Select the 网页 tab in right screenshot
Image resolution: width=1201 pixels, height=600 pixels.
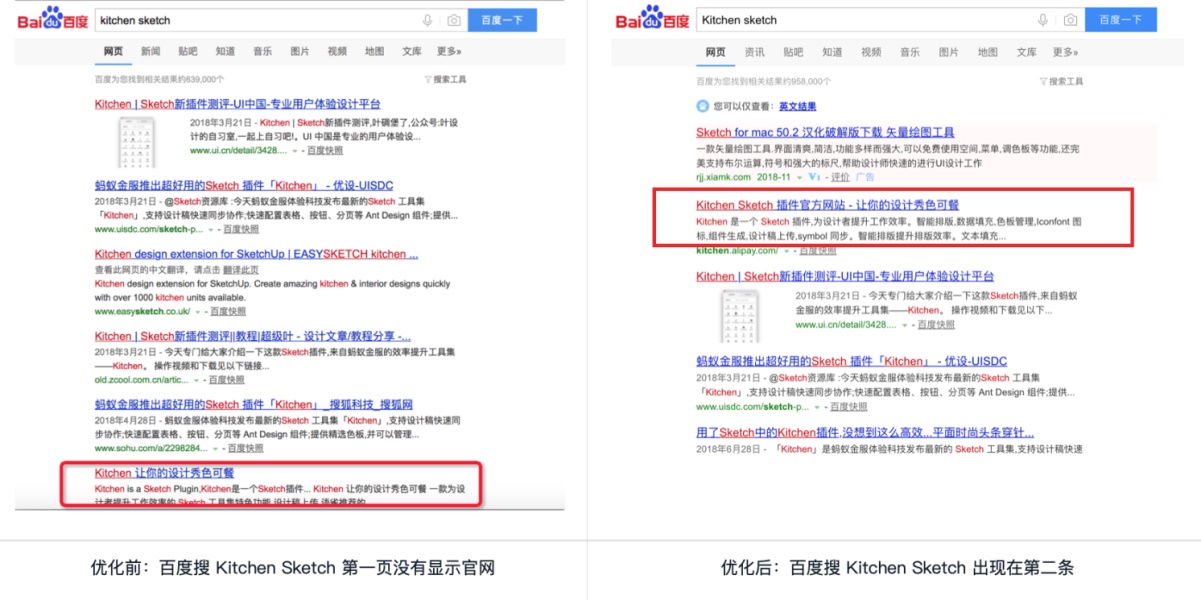tap(716, 52)
